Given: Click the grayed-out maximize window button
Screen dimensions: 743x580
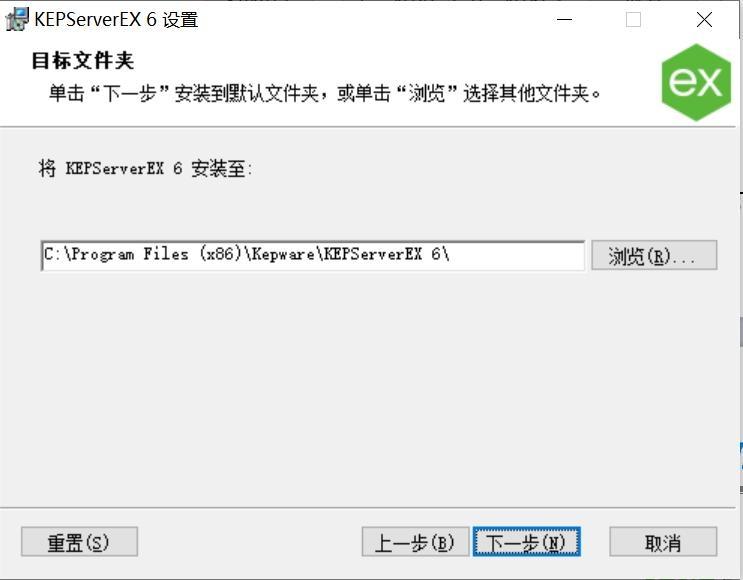Looking at the screenshot, I should [634, 20].
